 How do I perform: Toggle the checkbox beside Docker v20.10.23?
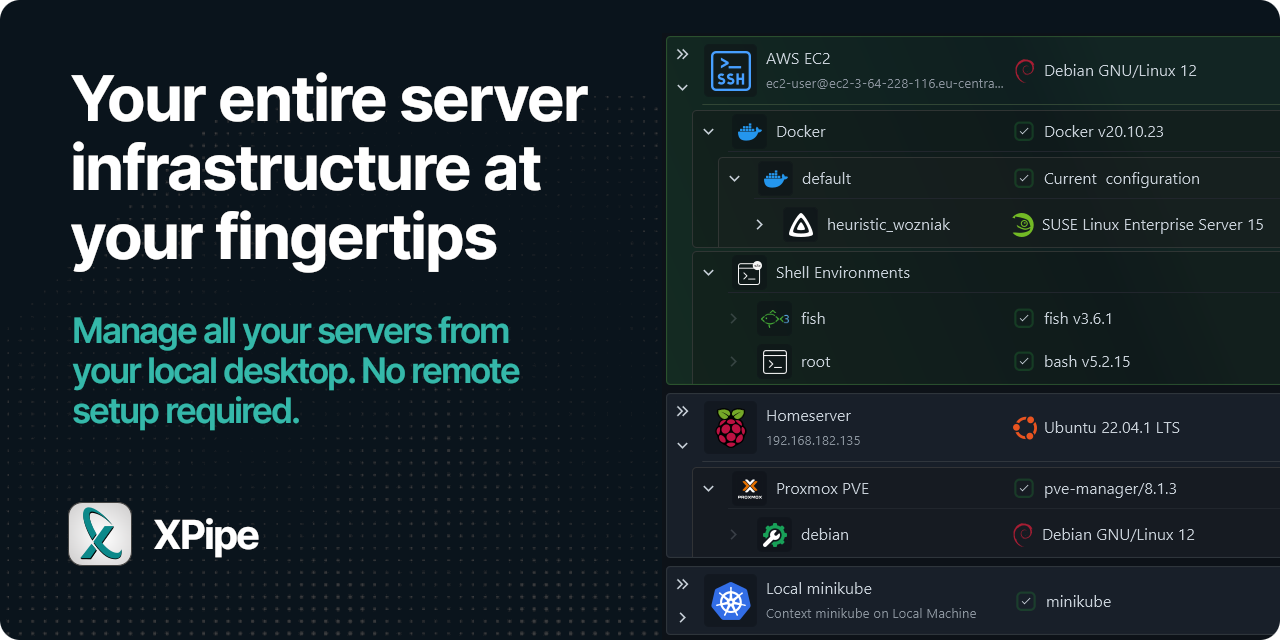1024,131
